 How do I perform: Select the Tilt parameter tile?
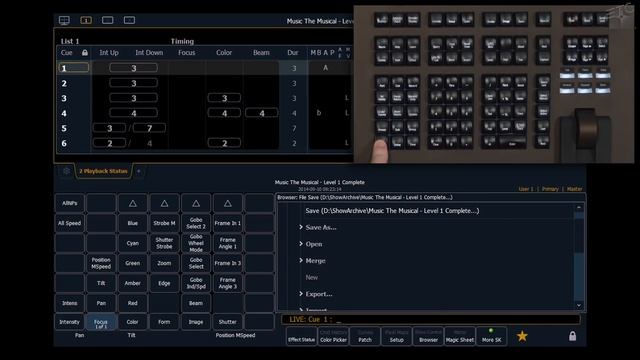coord(101,283)
